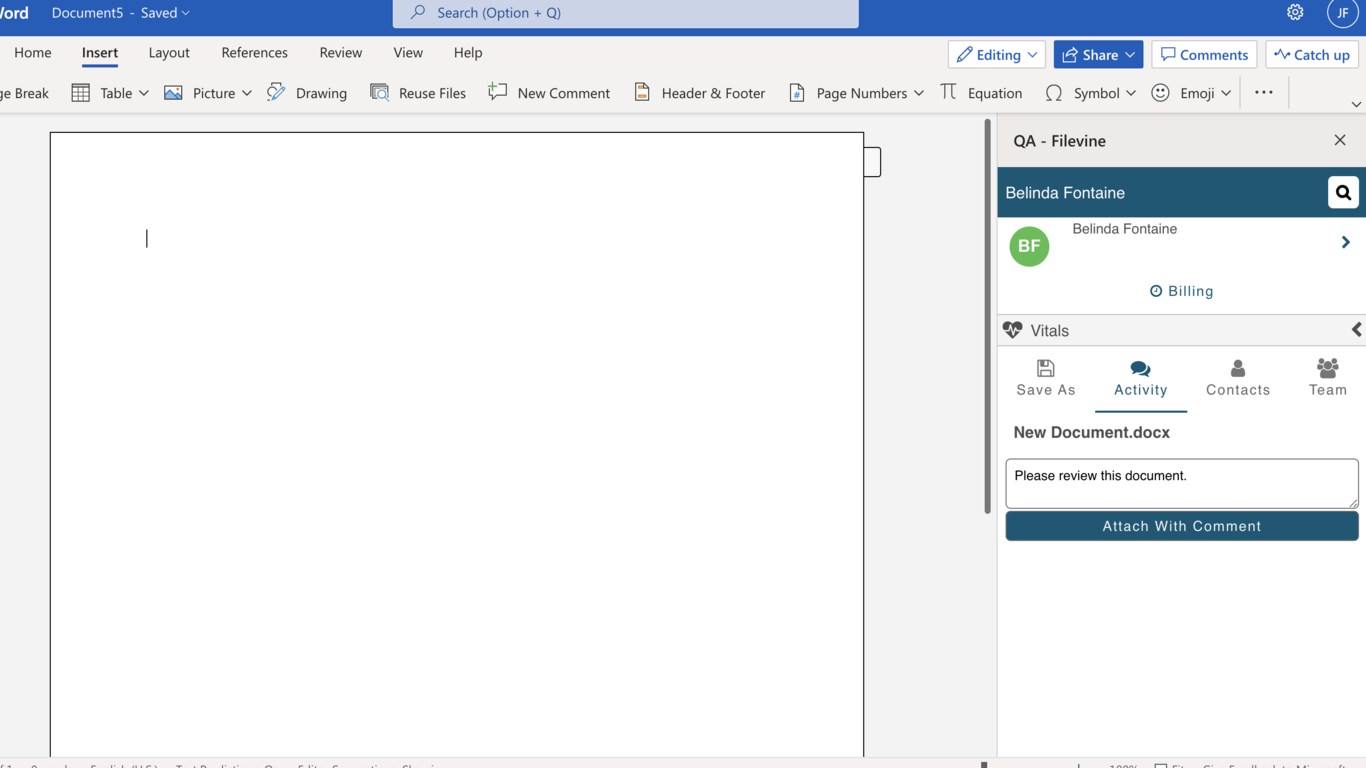The image size is (1366, 768).
Task: Switch to the Activity tab
Action: tap(1141, 378)
